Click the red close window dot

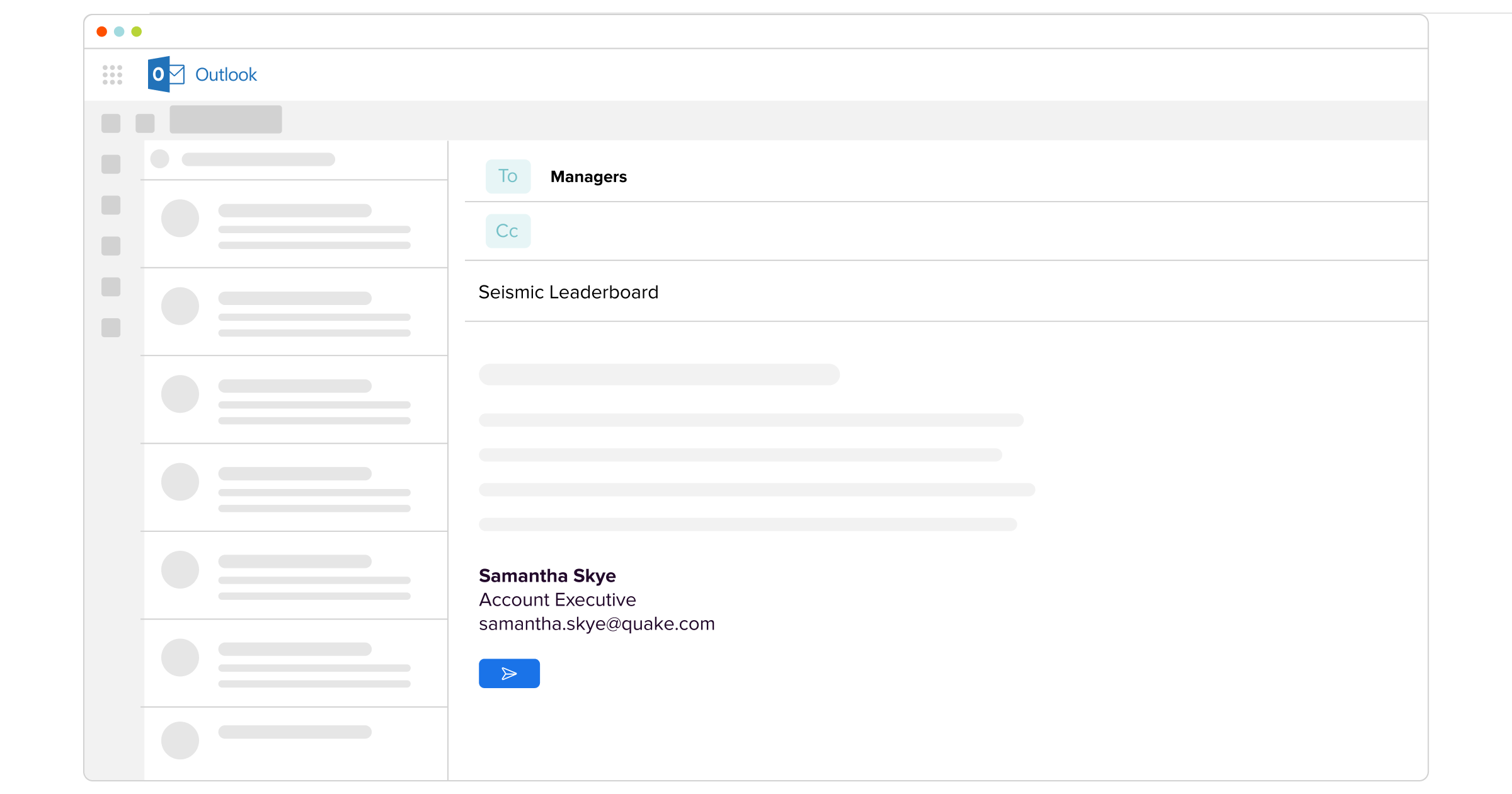(101, 32)
